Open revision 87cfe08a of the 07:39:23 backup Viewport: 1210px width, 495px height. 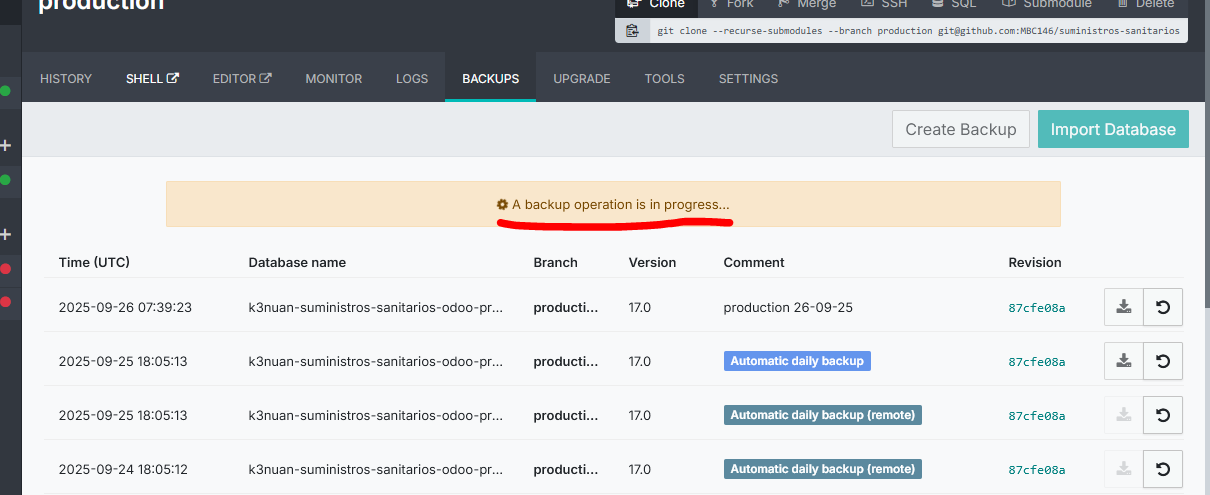(1037, 308)
